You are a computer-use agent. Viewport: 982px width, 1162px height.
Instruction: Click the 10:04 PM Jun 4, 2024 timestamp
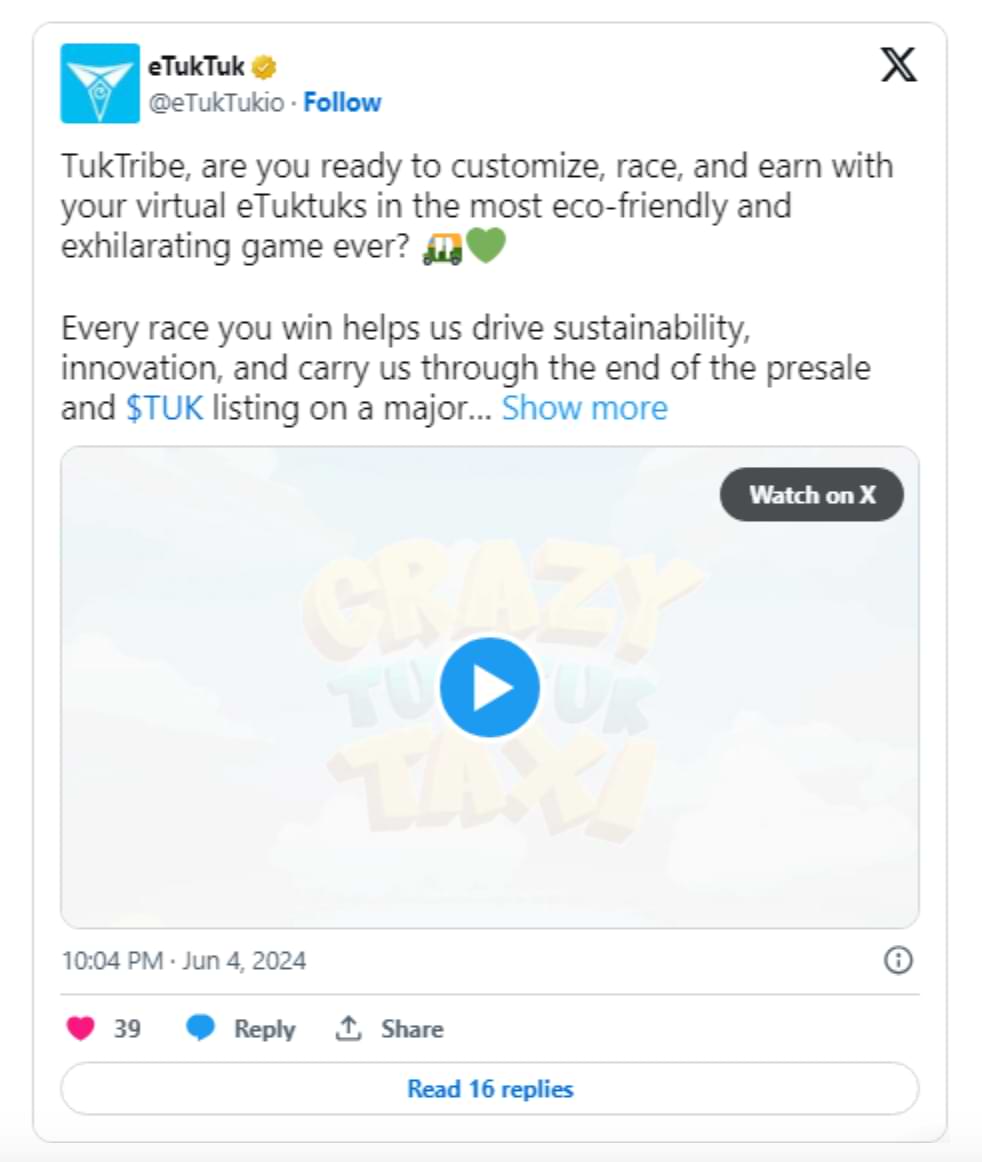tap(184, 961)
